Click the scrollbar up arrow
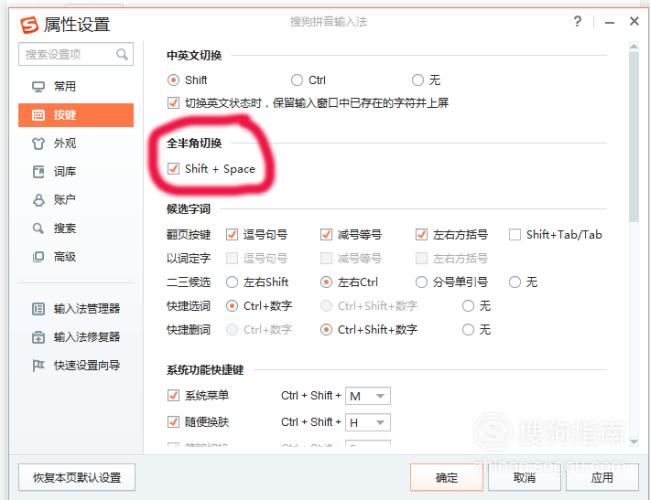 click(633, 46)
